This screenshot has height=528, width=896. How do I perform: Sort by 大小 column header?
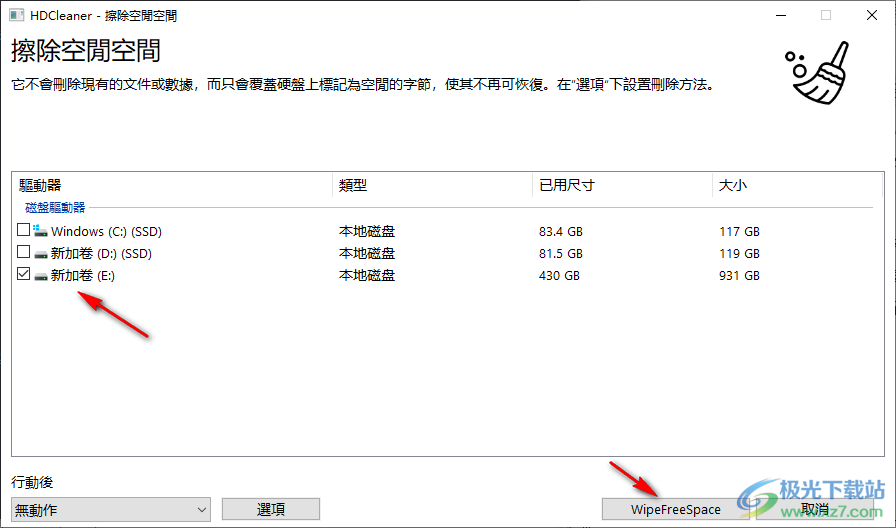797,185
